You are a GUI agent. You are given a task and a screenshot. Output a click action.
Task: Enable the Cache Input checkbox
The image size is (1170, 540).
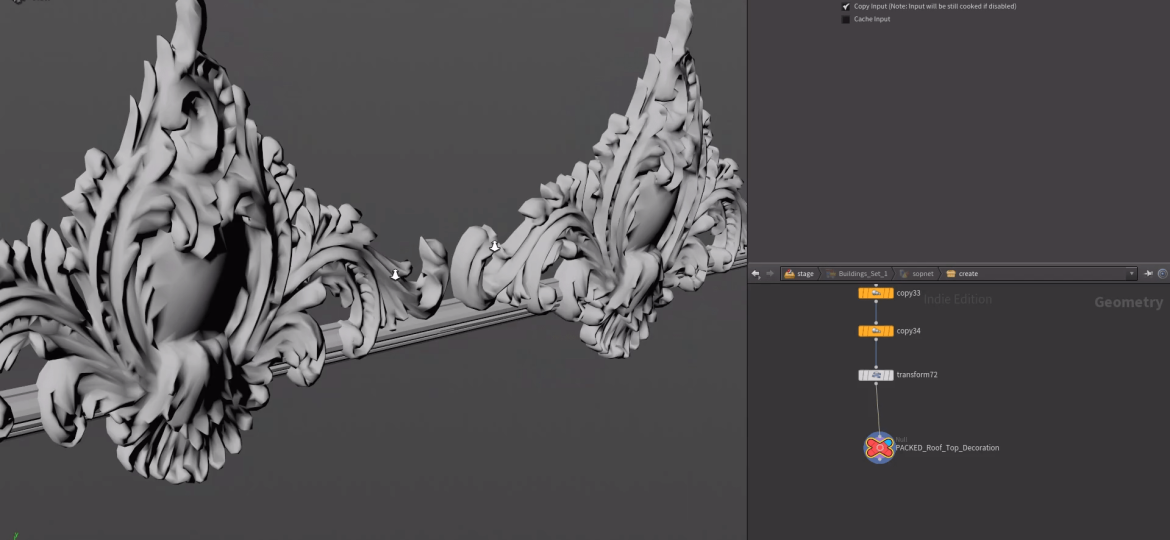point(846,19)
